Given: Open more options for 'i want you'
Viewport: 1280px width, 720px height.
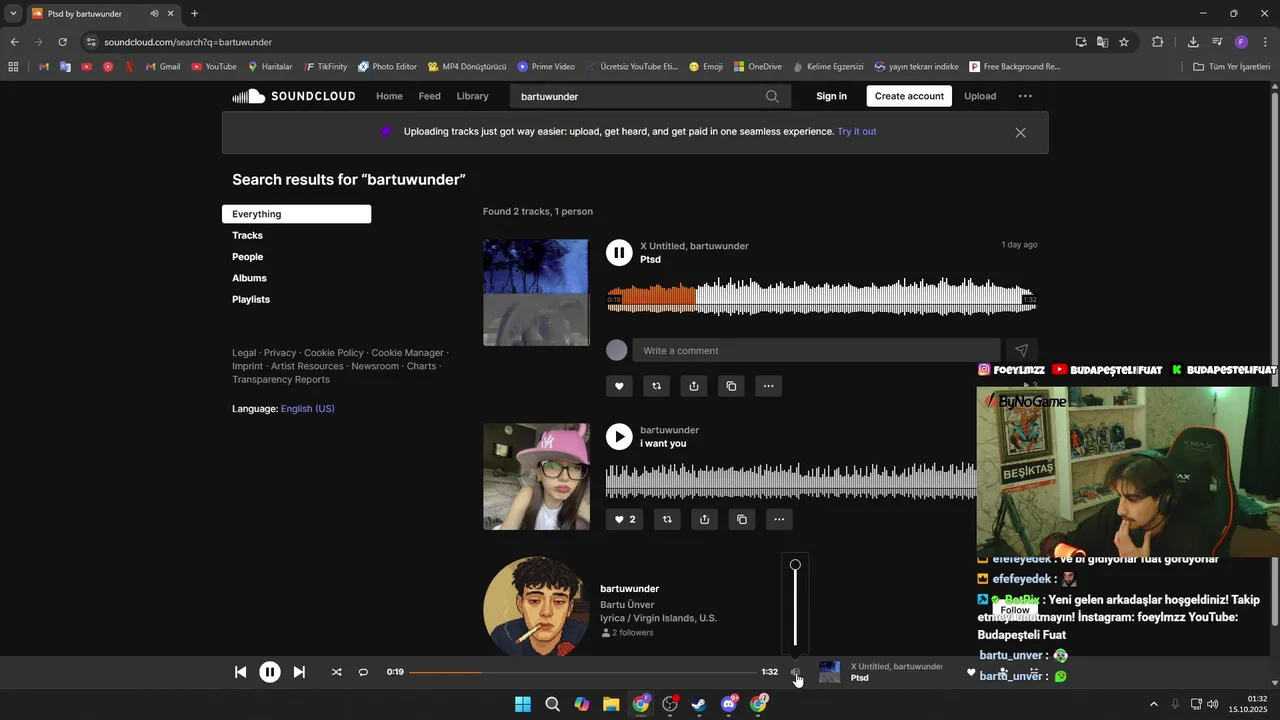Looking at the screenshot, I should [x=778, y=519].
